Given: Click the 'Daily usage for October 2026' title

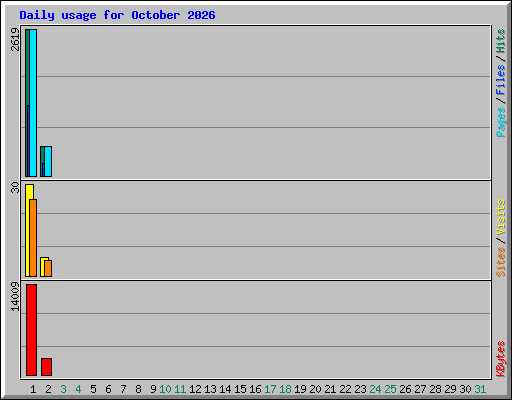Looking at the screenshot, I should coord(117,15).
